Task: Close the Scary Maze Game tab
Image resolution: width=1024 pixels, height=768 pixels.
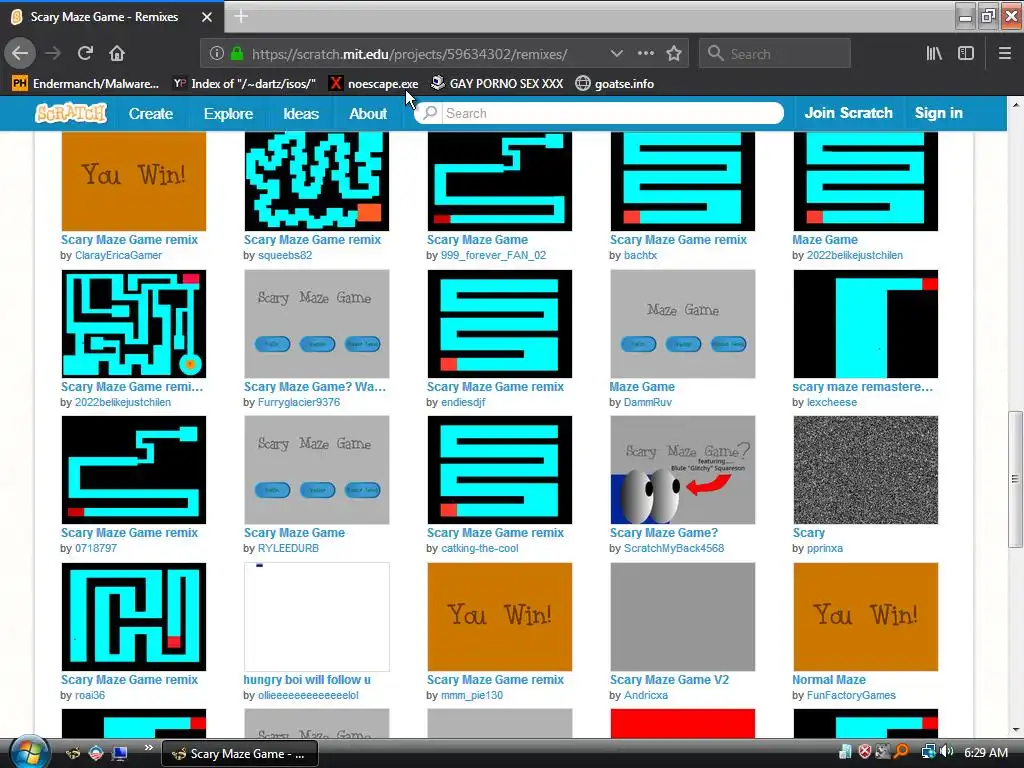Action: click(206, 17)
